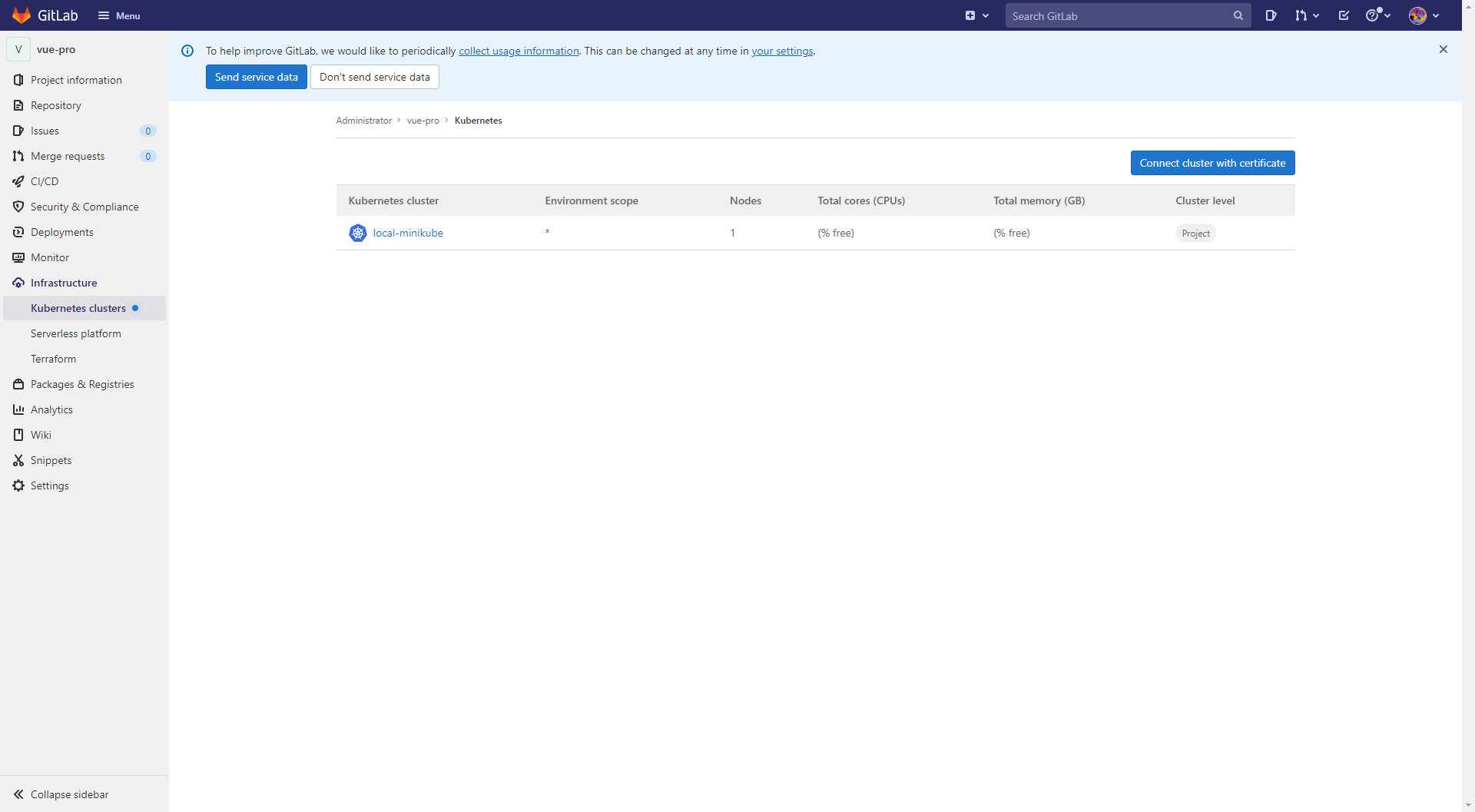Open the Menu hamburger button
1475x812 pixels.
pyautogui.click(x=119, y=15)
